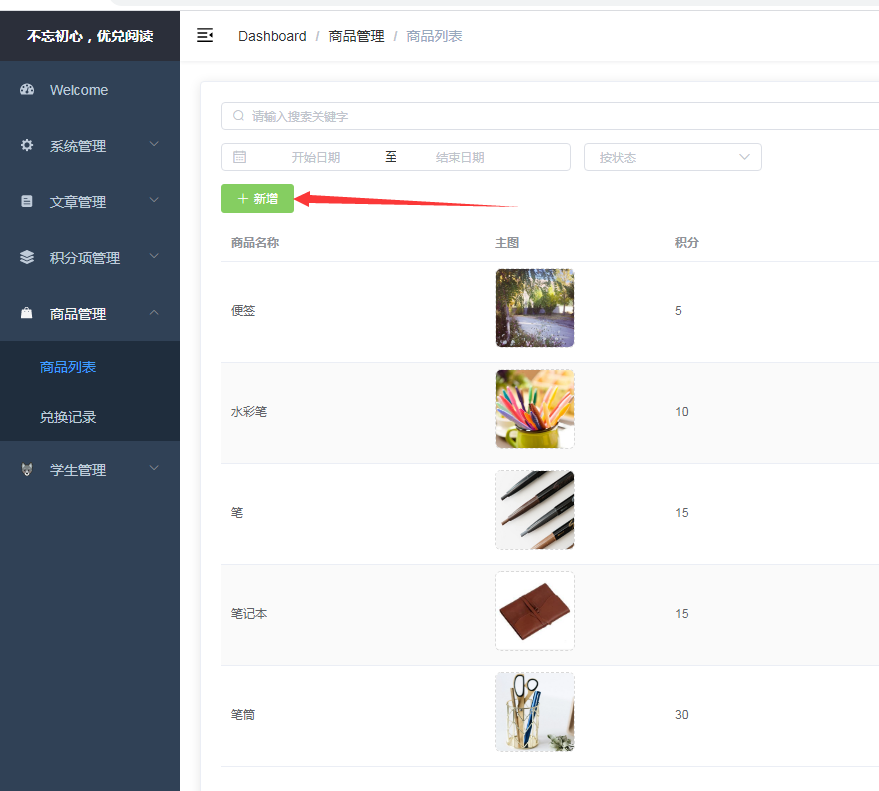Click 商品列表 breadcrumb item
The image size is (879, 791).
click(434, 36)
